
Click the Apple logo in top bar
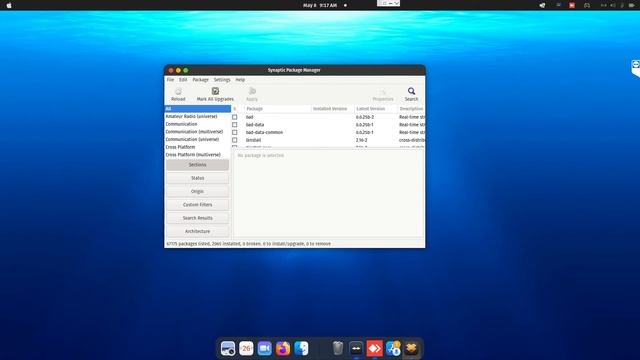[9, 5]
